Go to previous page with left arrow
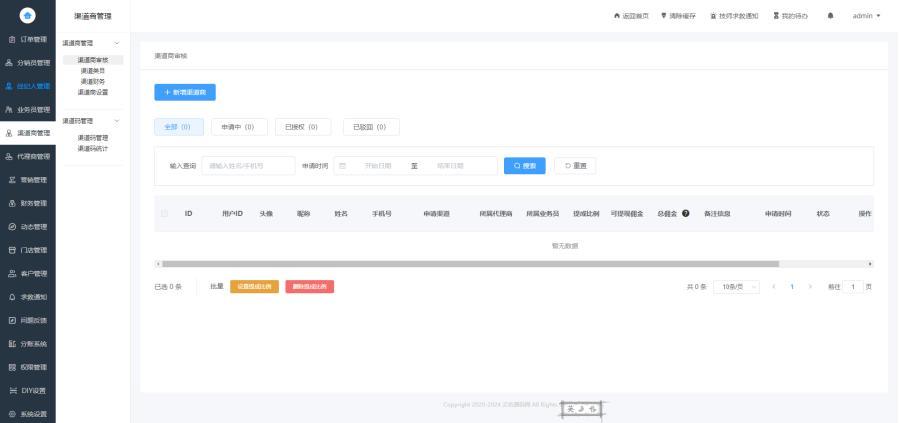900x423 pixels. (774, 286)
